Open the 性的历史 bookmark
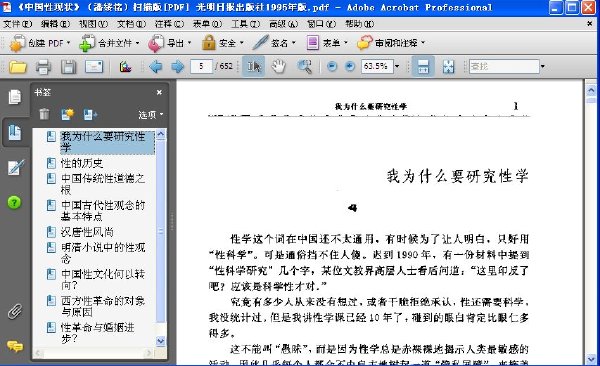The height and width of the screenshot is (366, 600). coord(82,163)
